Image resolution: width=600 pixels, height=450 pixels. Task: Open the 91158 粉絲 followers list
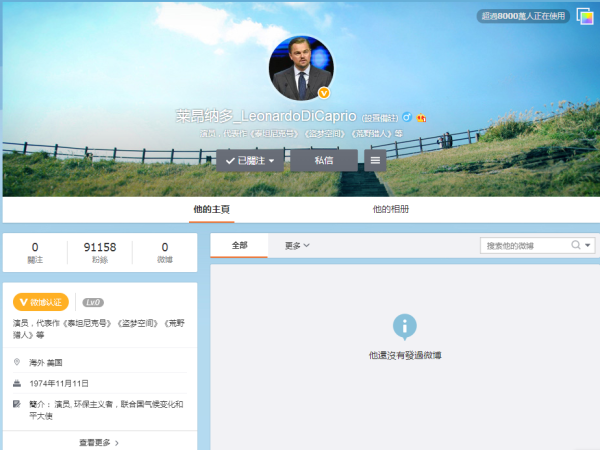(99, 252)
